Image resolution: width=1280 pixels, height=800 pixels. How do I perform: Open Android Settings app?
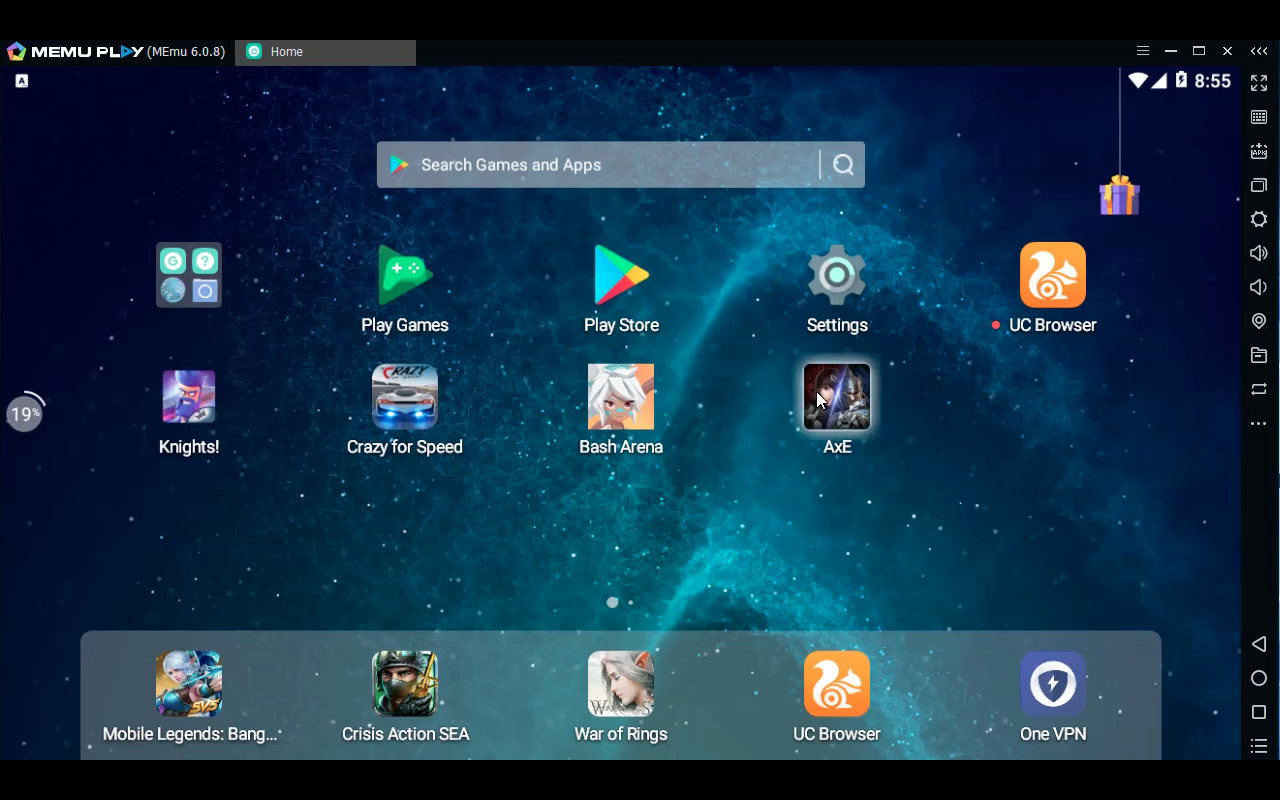[x=837, y=288]
